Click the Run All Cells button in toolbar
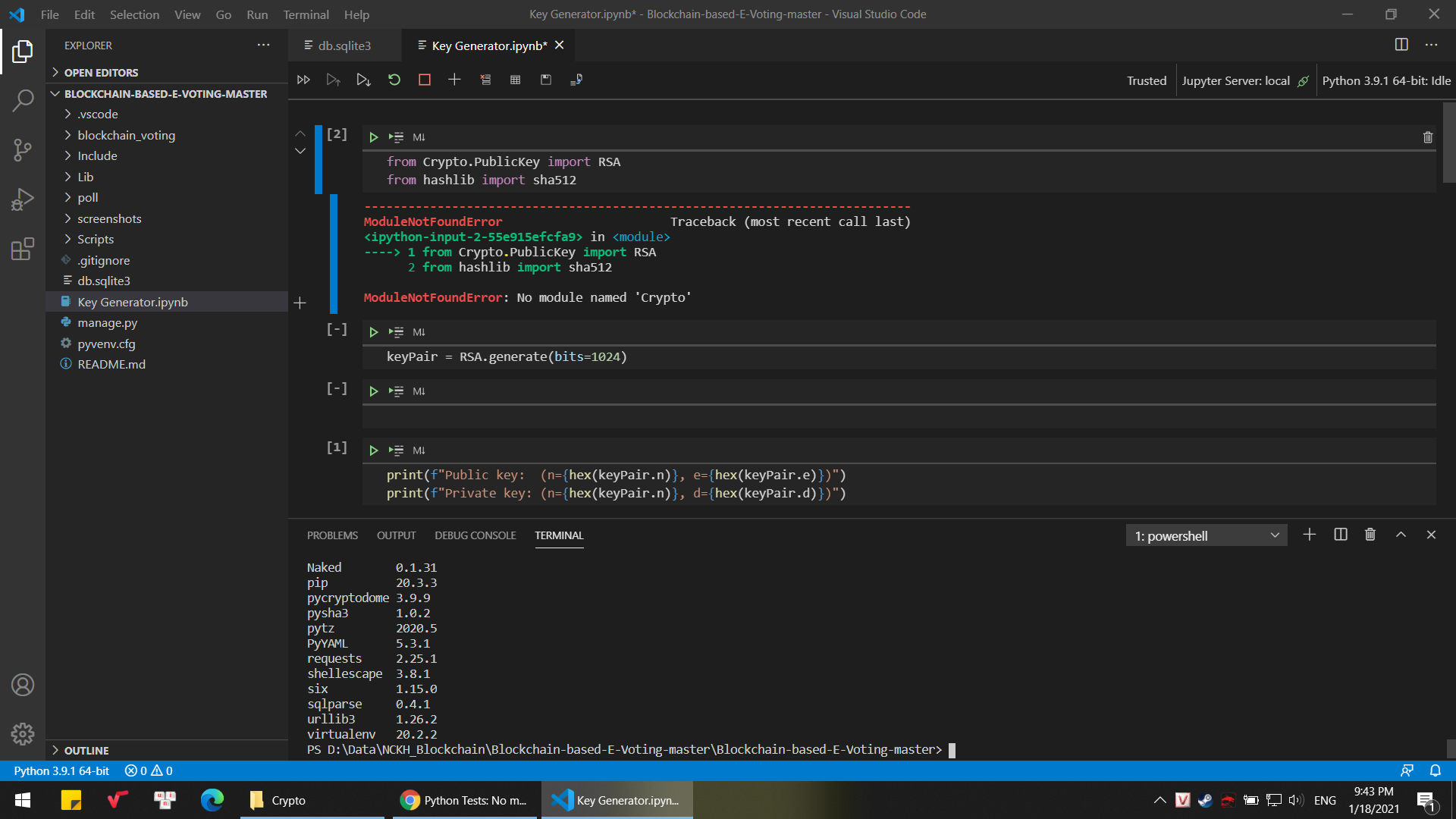Screen dimensions: 1456x819 [303, 80]
